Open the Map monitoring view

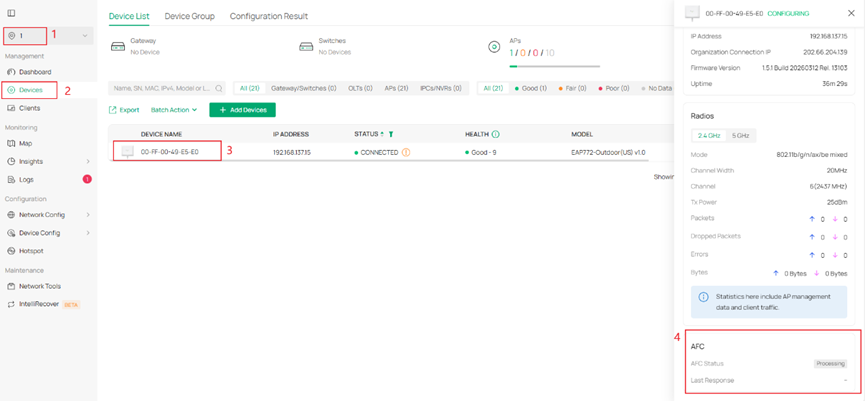pos(25,143)
